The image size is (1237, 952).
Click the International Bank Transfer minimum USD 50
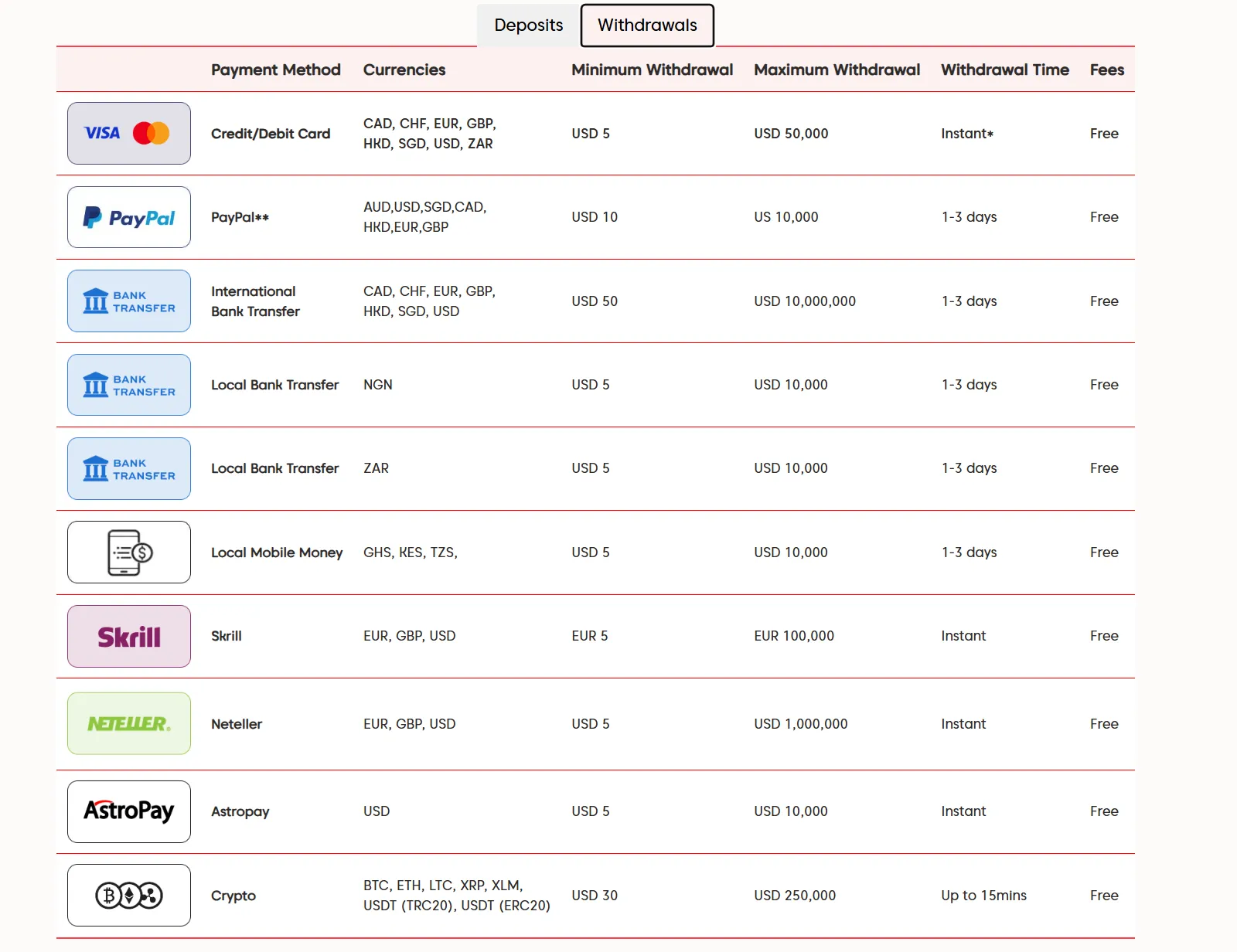595,301
